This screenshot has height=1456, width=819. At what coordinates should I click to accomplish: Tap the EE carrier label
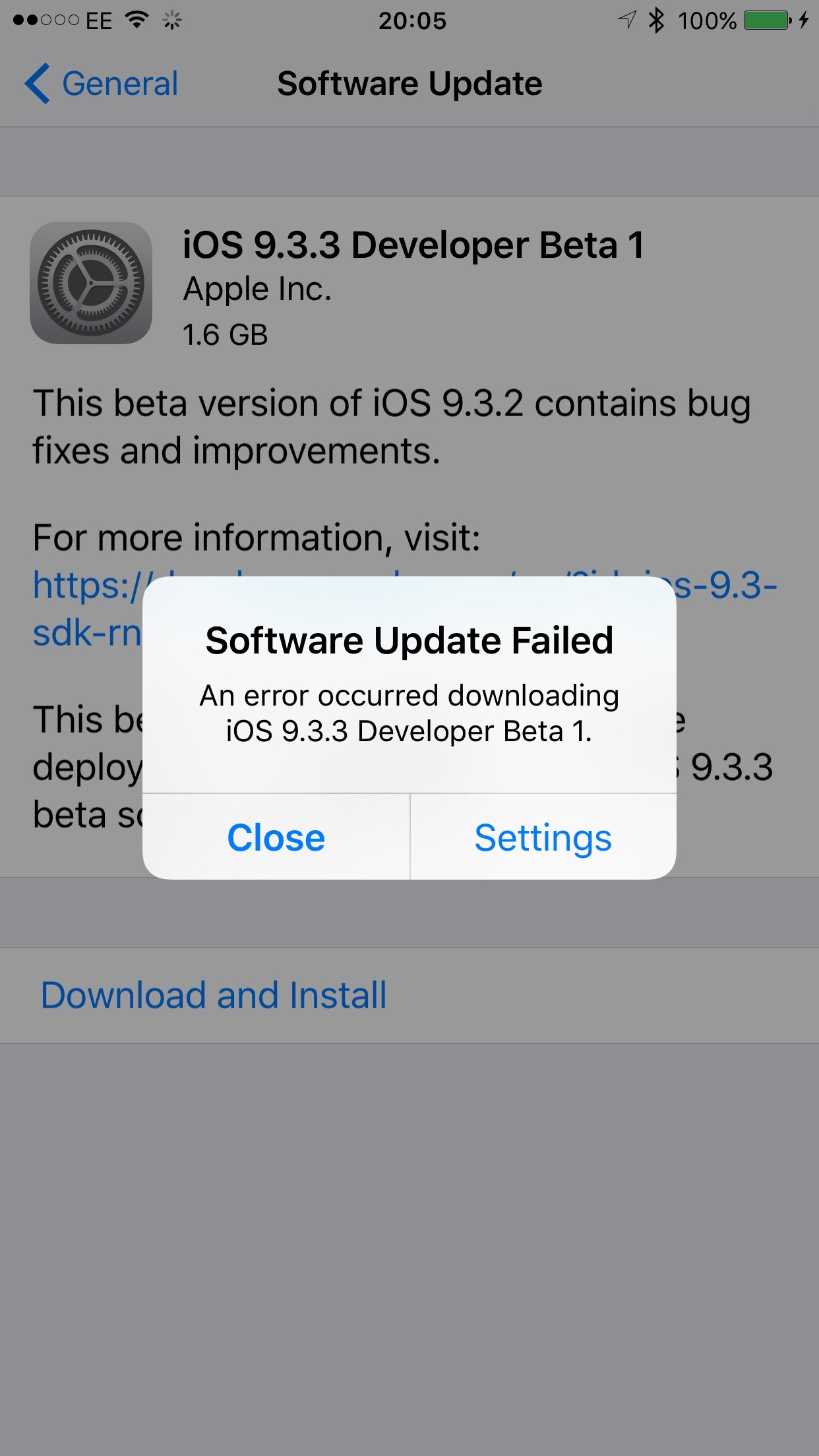pos(99,20)
